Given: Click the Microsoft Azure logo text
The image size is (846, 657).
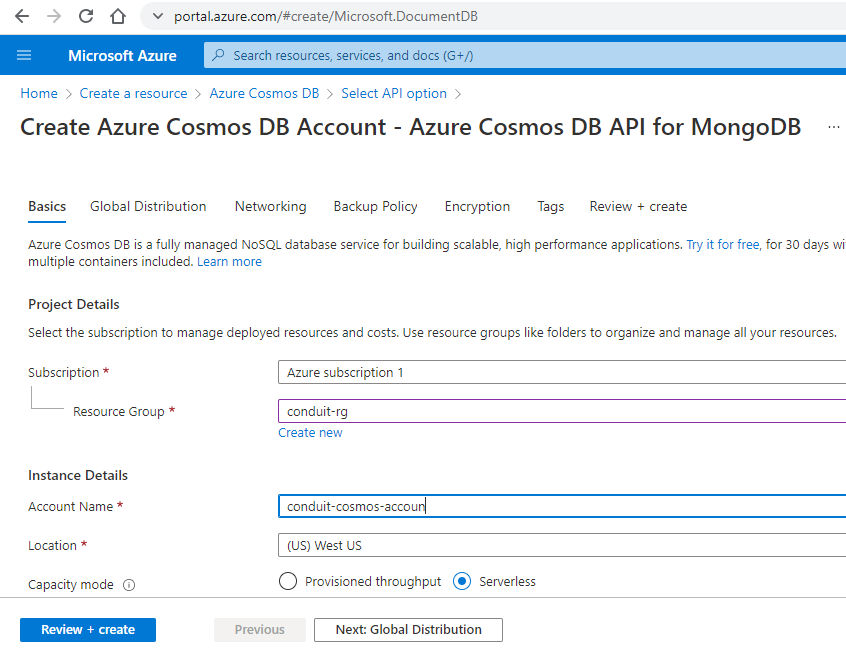Looking at the screenshot, I should (x=122, y=56).
